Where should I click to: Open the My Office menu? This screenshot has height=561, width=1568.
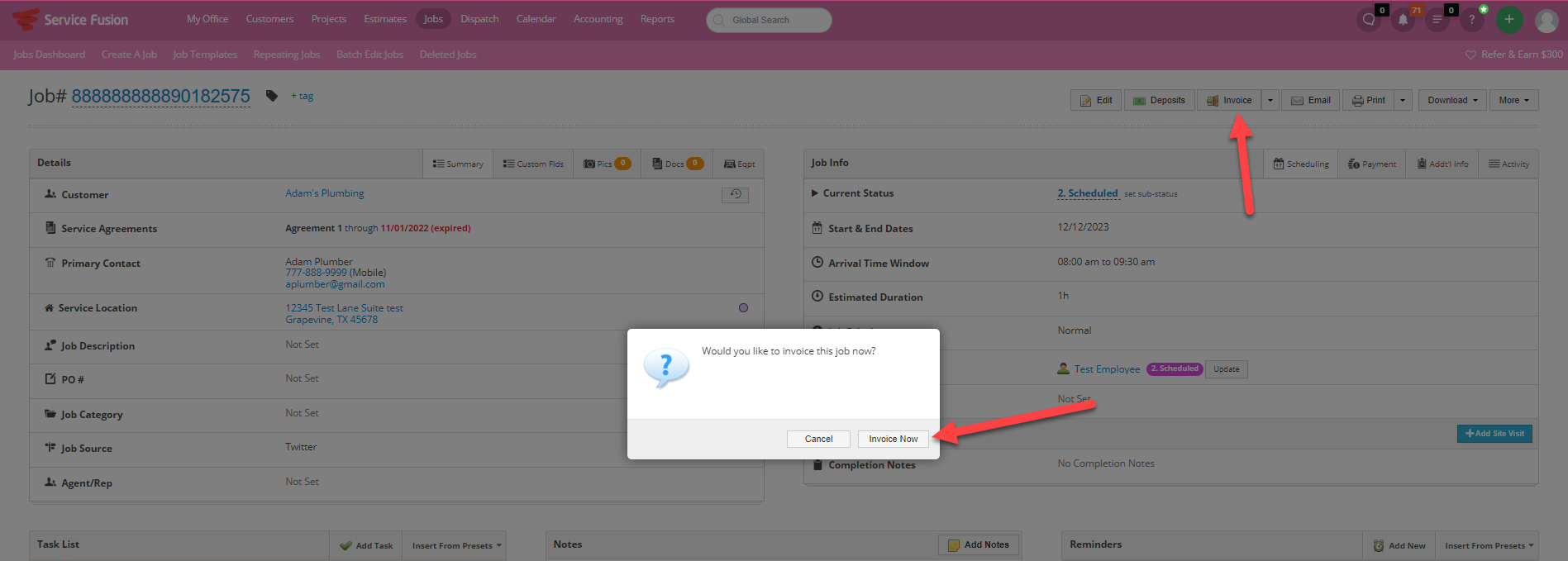pyautogui.click(x=207, y=19)
